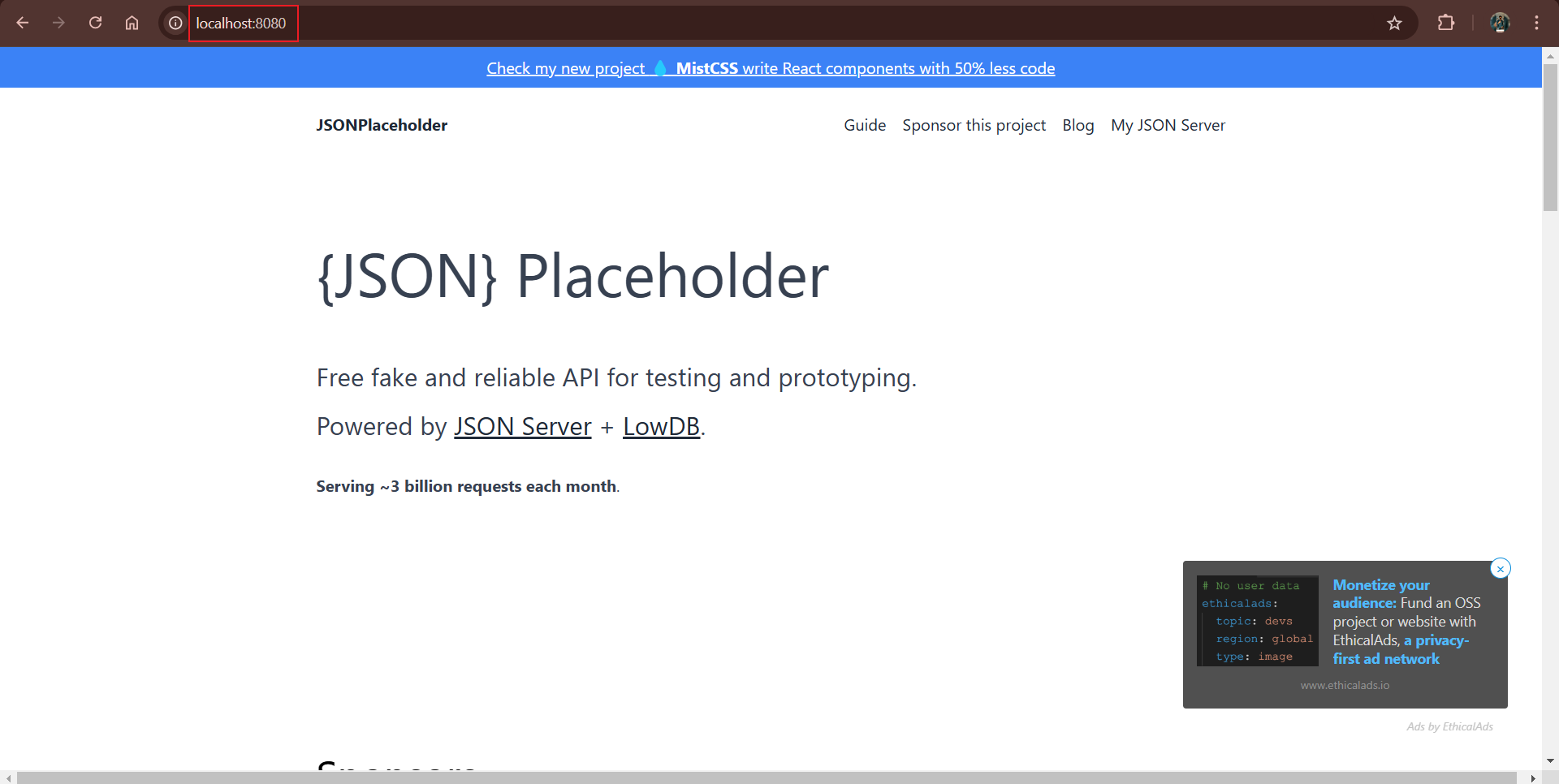1559x784 pixels.
Task: Go to Sponsor this project
Action: coord(974,125)
